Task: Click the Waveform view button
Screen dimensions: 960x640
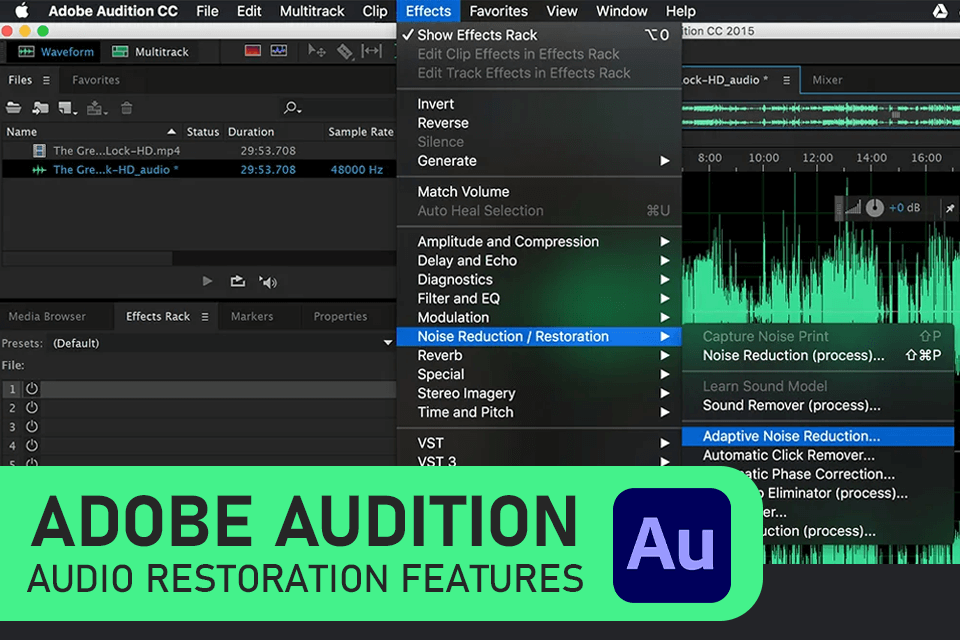Action: 56,51
